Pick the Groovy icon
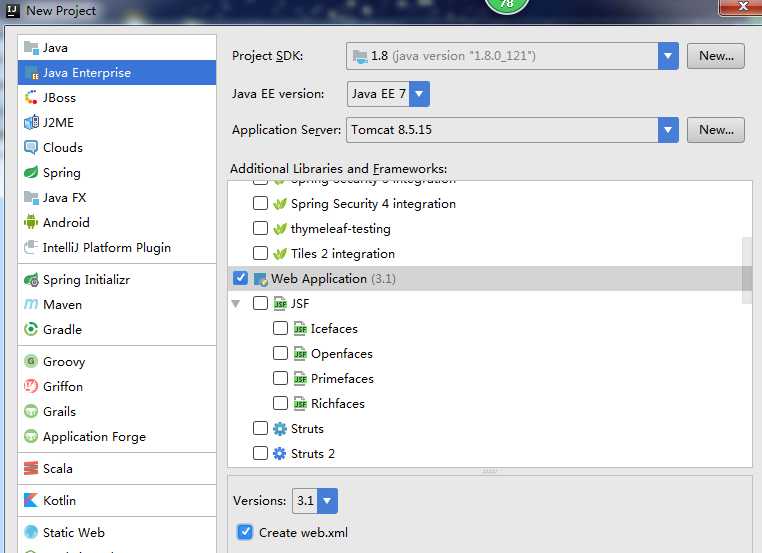 click(x=31, y=362)
